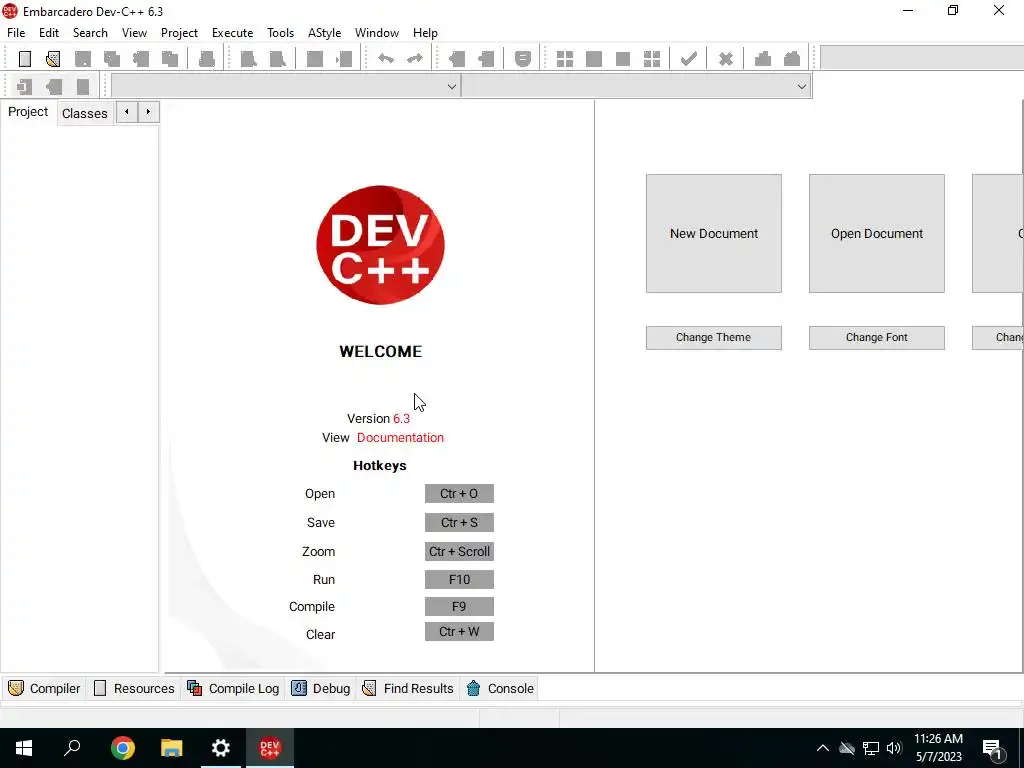Open the Help menu
The height and width of the screenshot is (768, 1024).
(425, 33)
